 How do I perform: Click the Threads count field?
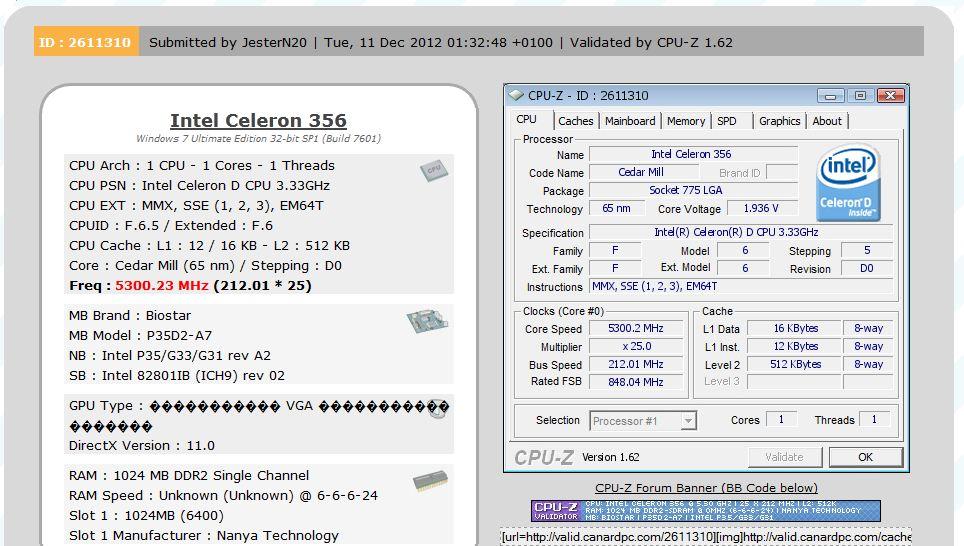[874, 419]
